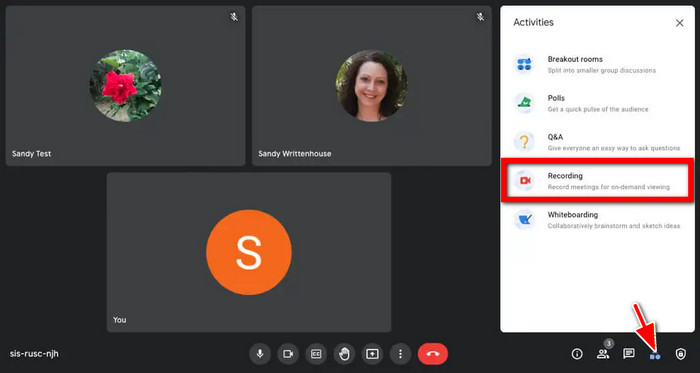Select your own video tile labeled You

pos(249,252)
